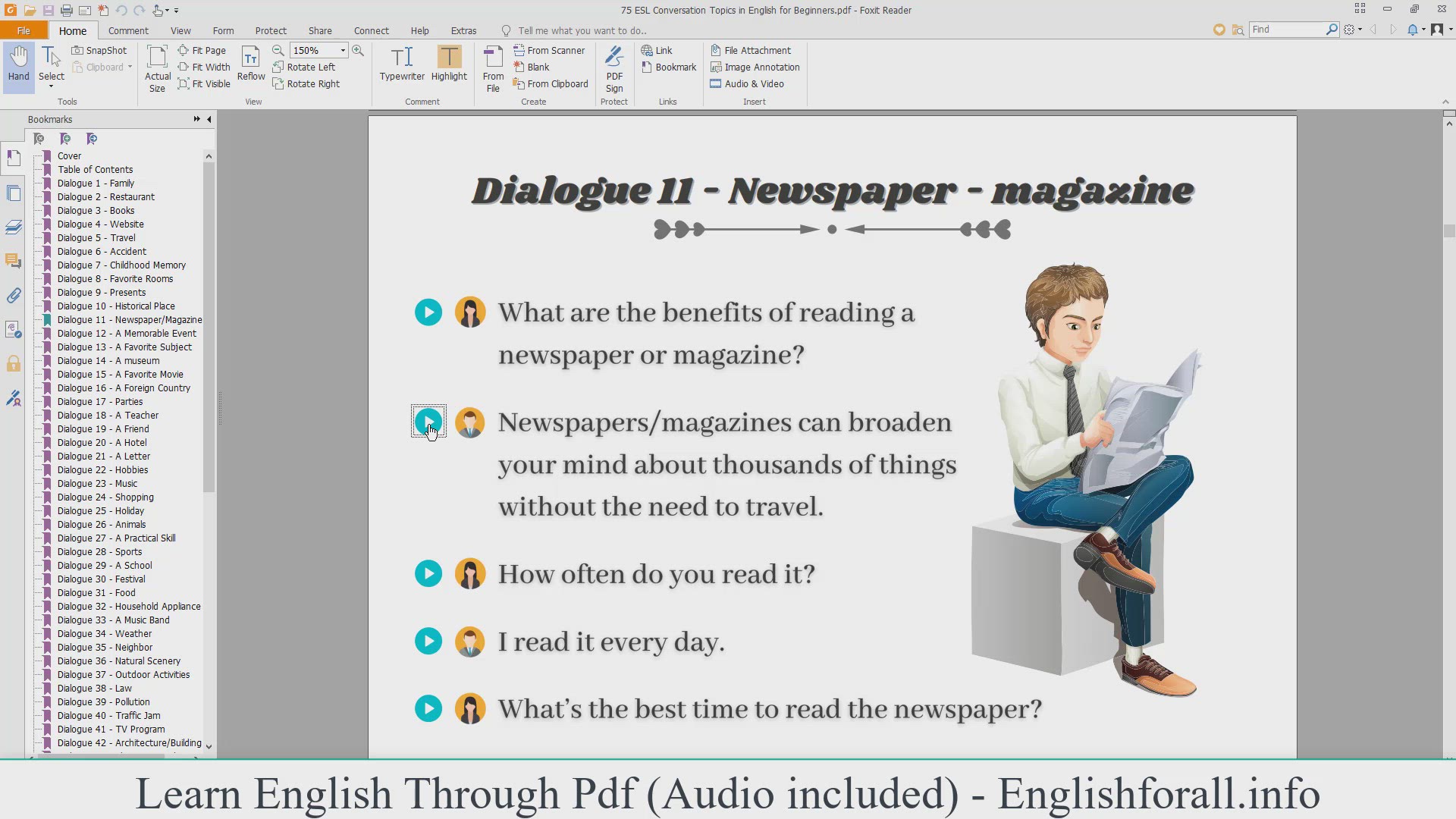Play audio for 'I read it every day.'
Image resolution: width=1456 pixels, height=819 pixels.
coord(428,642)
